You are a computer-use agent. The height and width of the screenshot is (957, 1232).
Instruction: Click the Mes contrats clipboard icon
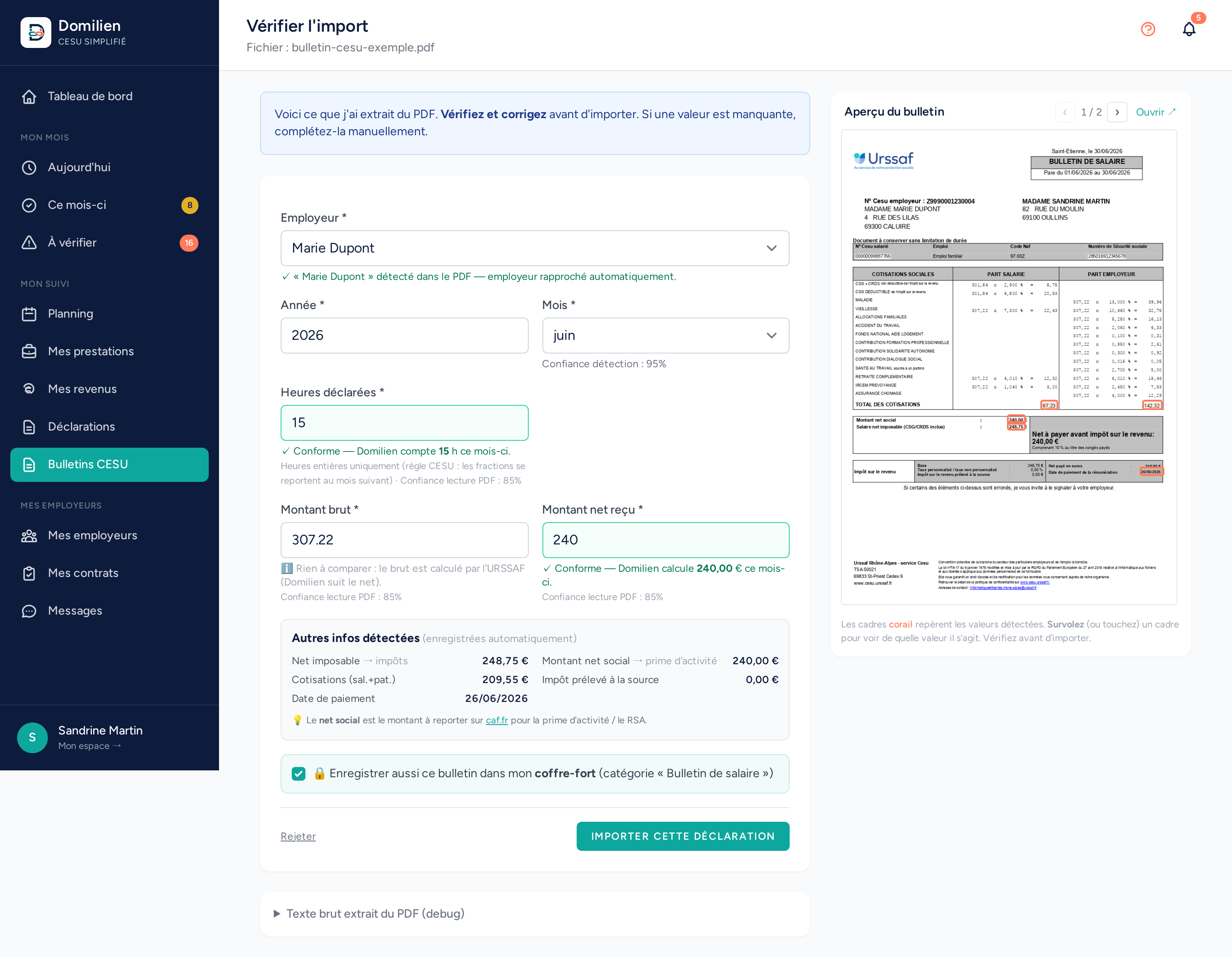29,573
